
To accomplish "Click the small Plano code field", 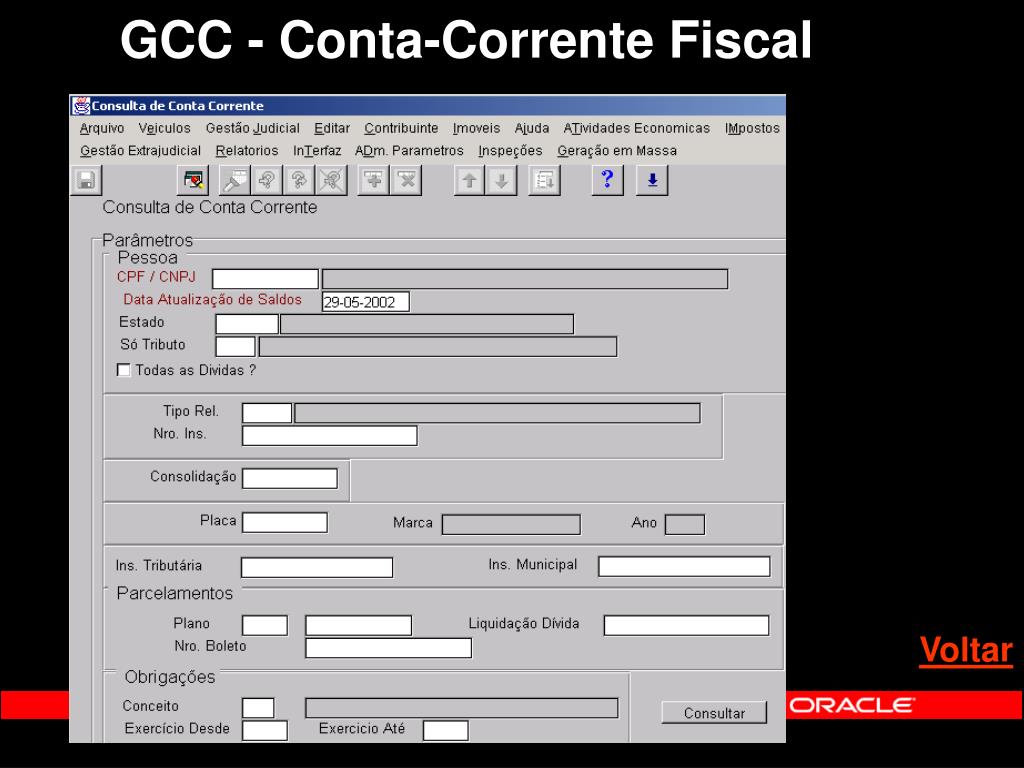I will tap(264, 626).
